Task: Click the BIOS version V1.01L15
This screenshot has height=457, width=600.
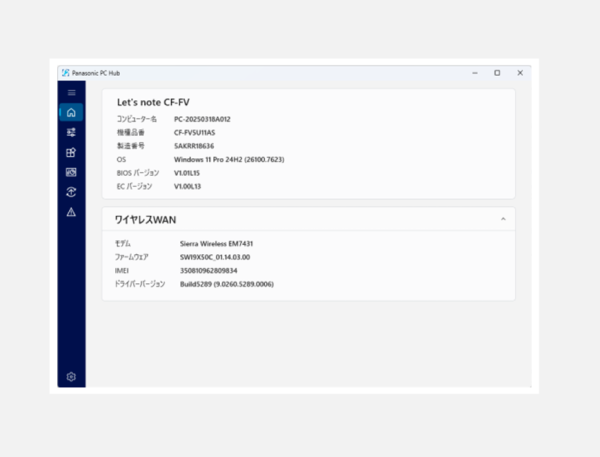Action: tap(187, 172)
